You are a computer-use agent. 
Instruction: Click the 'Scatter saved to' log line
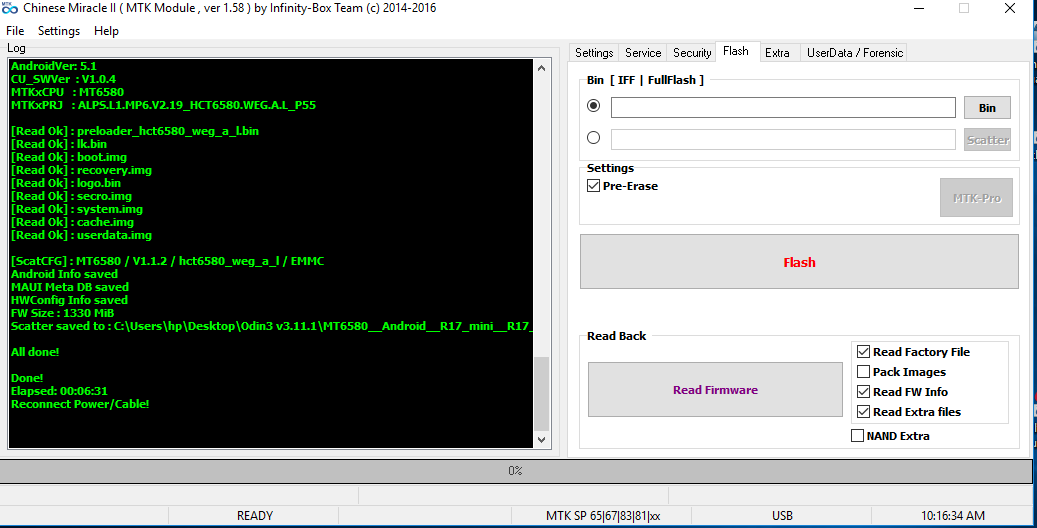(x=271, y=326)
